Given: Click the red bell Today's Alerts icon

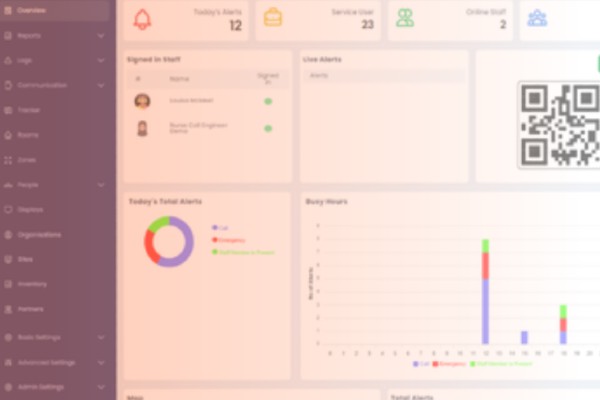Looking at the screenshot, I should click(142, 19).
